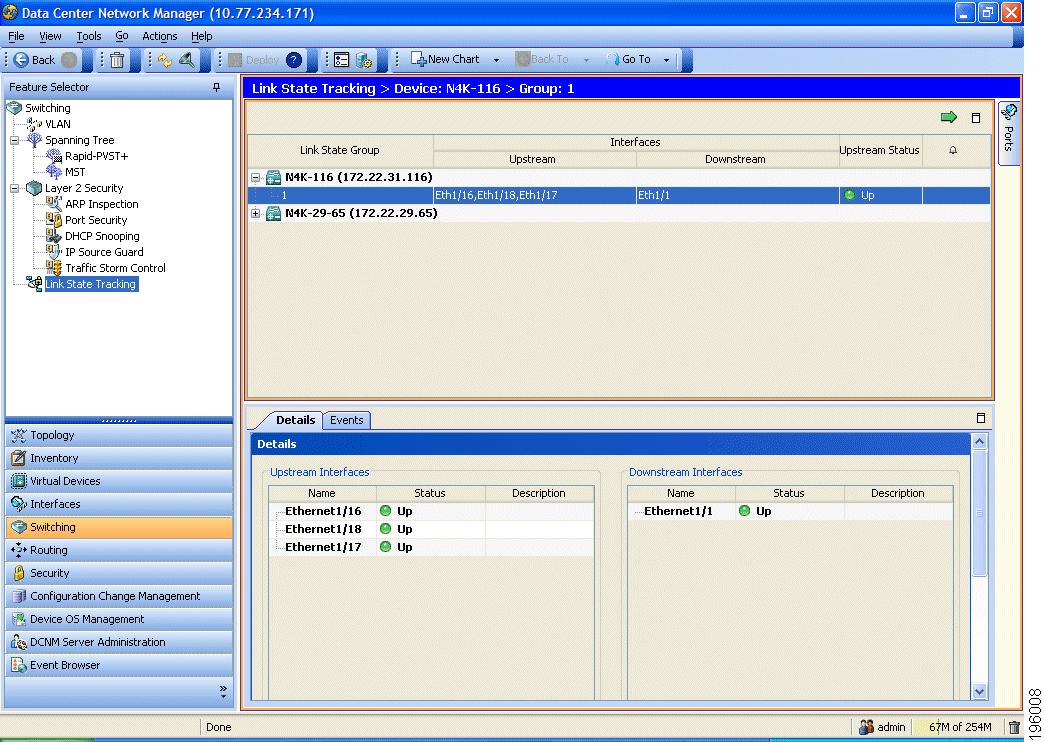Click the green Deploy arrow above the table
This screenshot has width=1044, height=742.
[948, 117]
